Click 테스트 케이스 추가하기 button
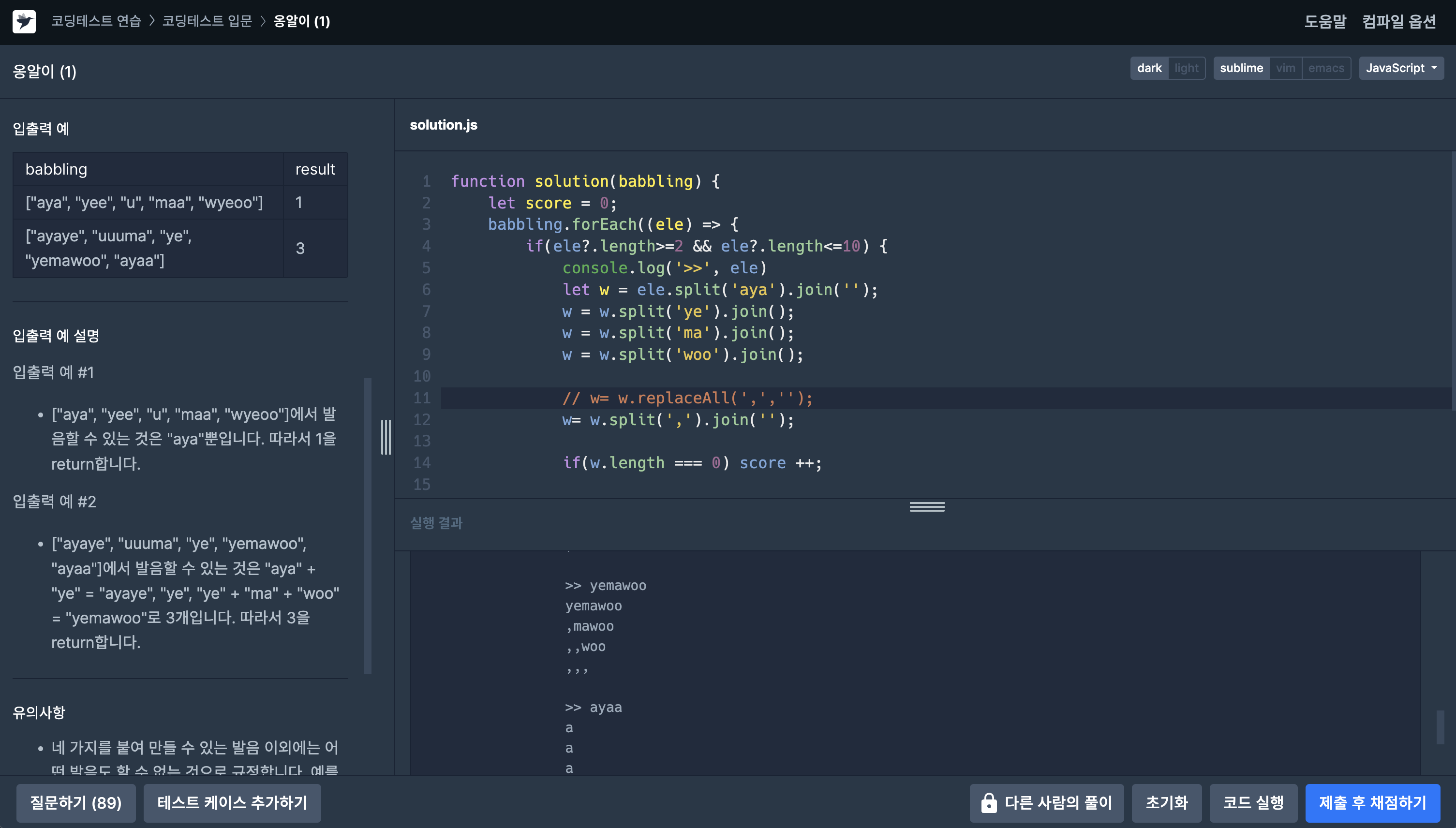Screen dimensions: 1456x828 232,803
